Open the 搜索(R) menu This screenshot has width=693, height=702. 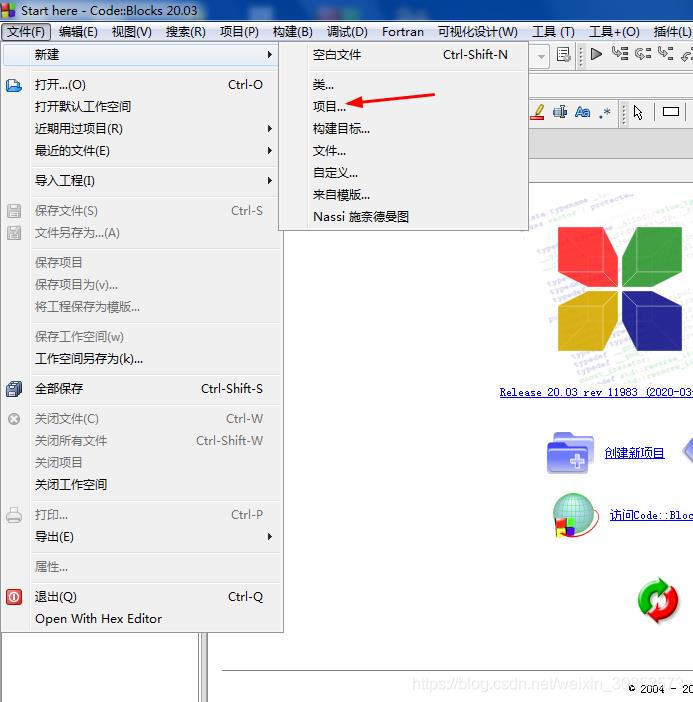(x=185, y=32)
